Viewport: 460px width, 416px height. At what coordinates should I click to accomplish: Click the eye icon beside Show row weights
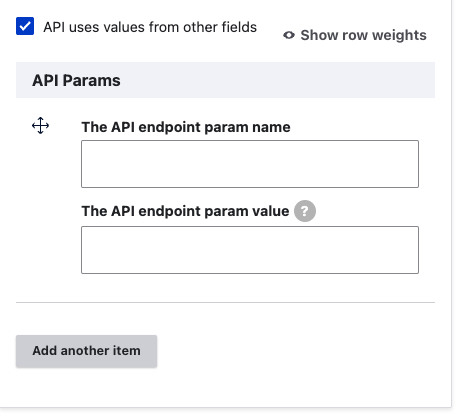(x=289, y=35)
